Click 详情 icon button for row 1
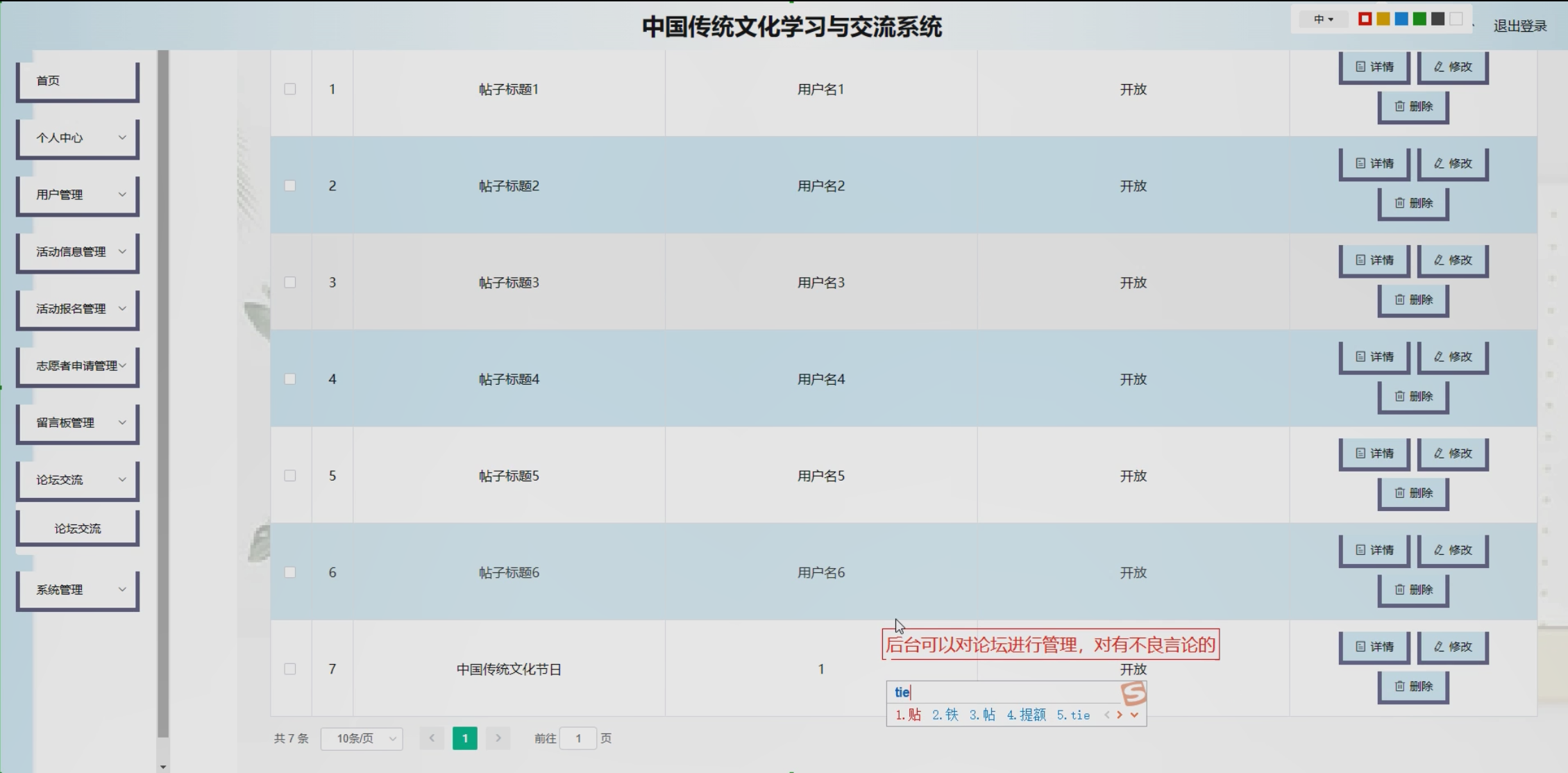Image resolution: width=1568 pixels, height=773 pixels. pyautogui.click(x=1374, y=67)
